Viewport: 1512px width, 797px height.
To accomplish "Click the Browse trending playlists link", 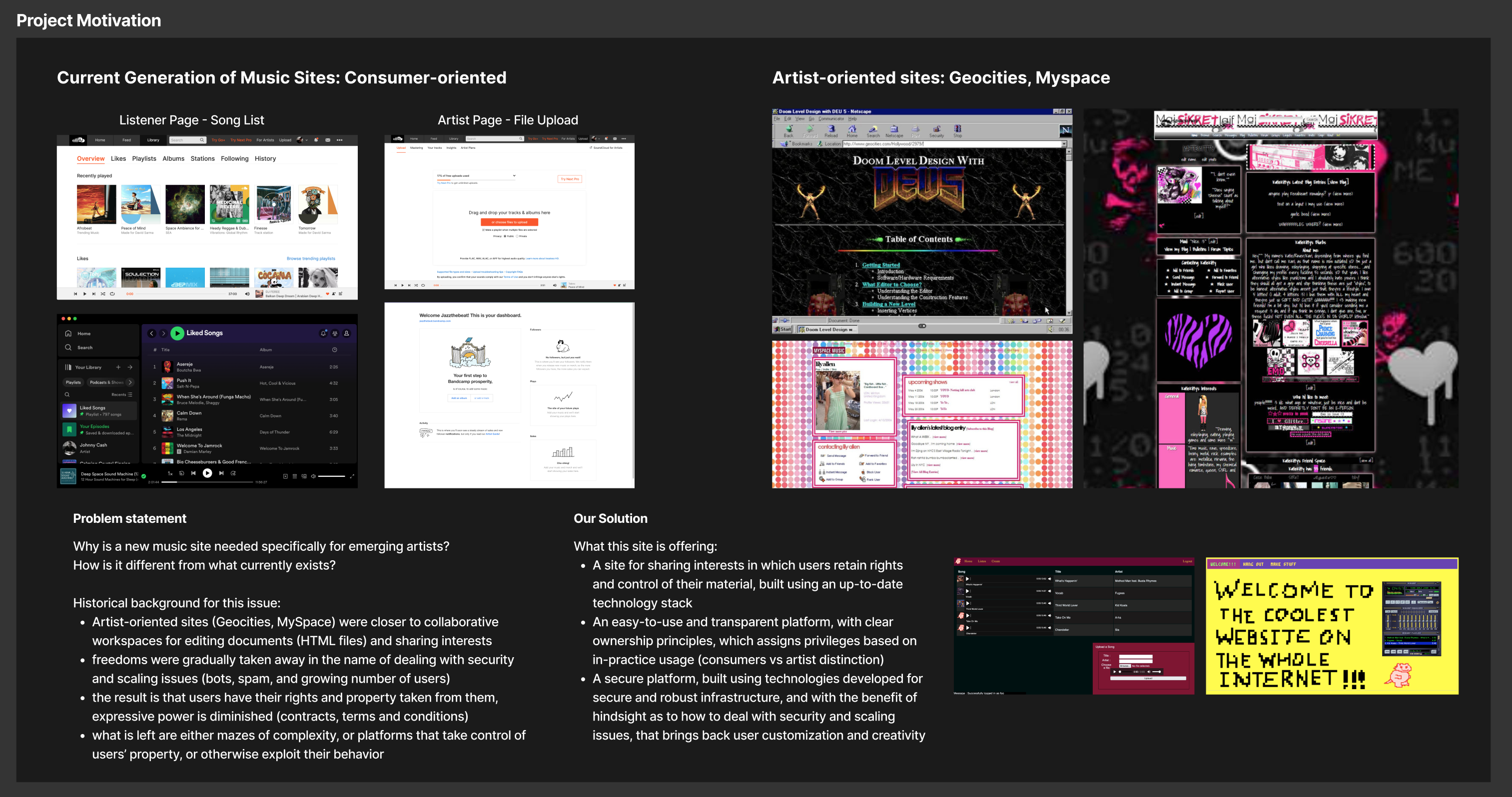I will coord(310,259).
